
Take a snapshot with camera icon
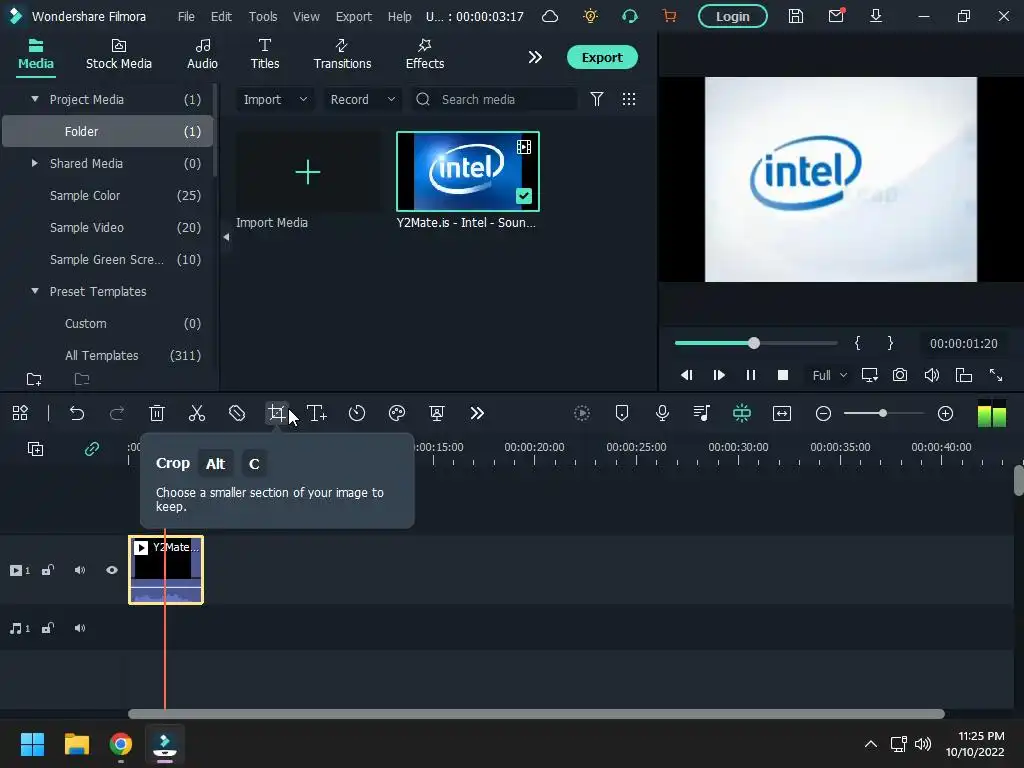tap(900, 375)
